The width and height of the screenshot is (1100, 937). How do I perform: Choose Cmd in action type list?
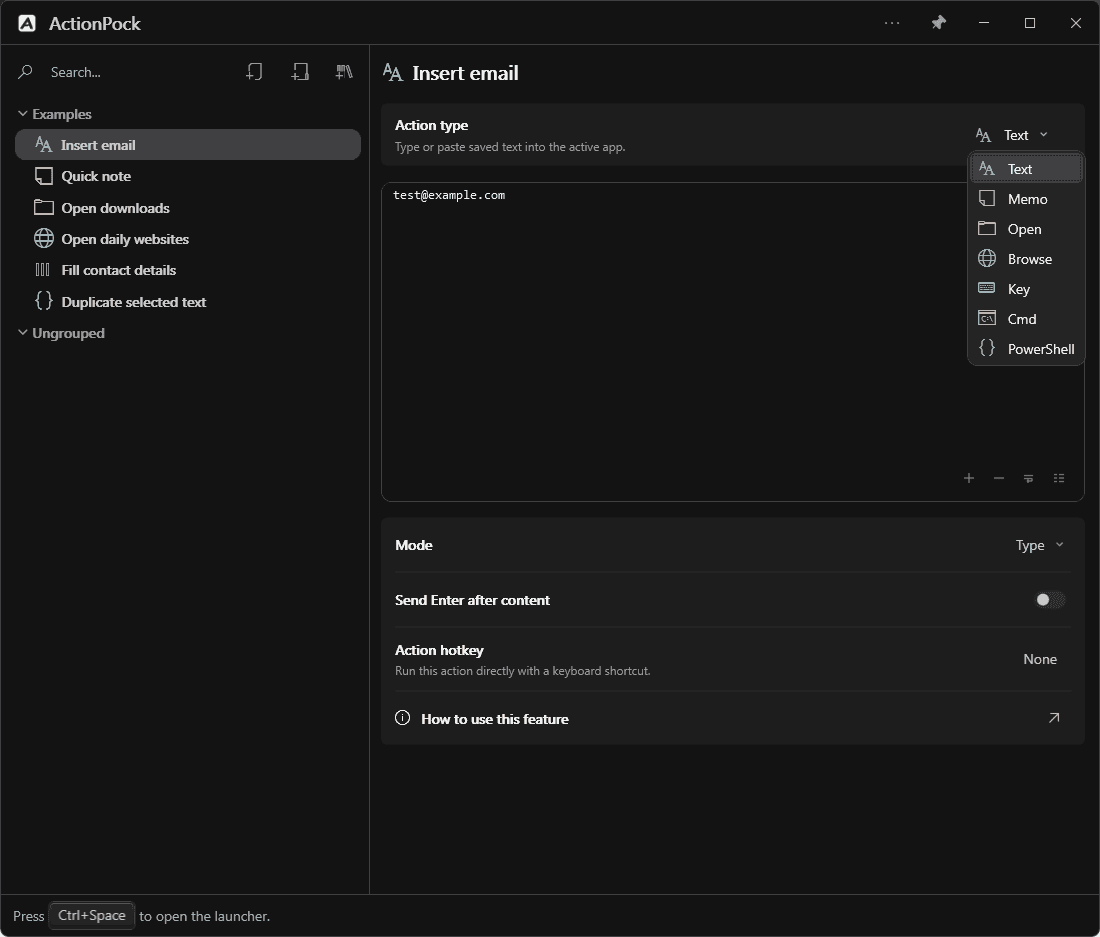[x=1026, y=319]
